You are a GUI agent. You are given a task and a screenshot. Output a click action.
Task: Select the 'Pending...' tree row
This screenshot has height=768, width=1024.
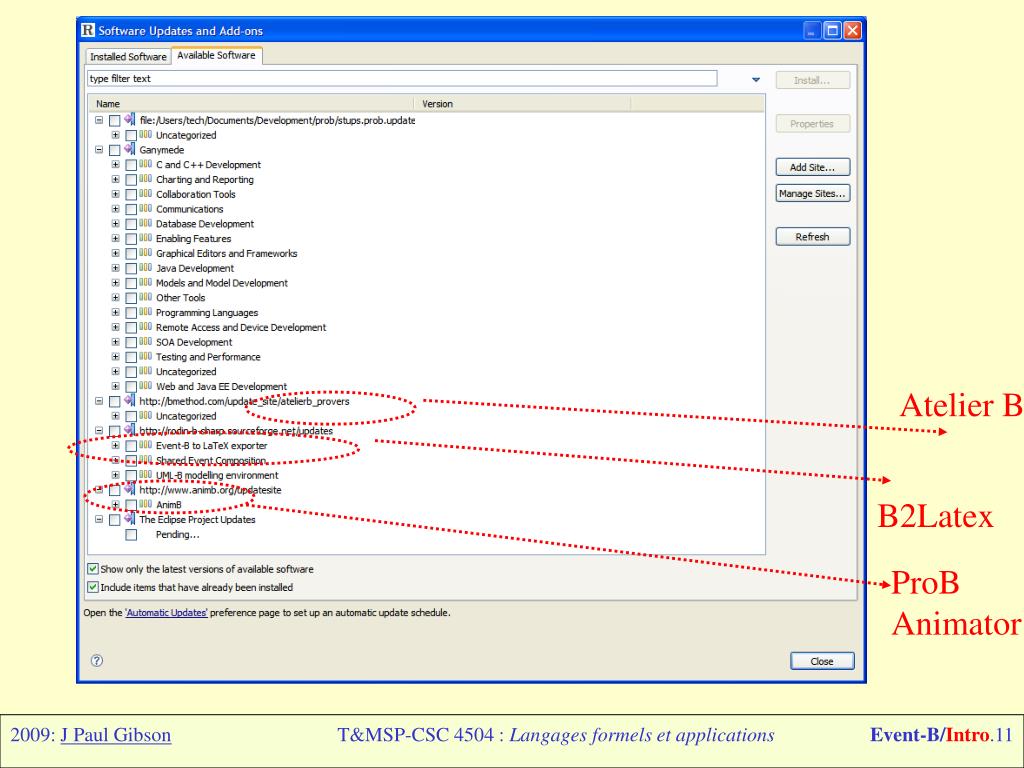(x=177, y=534)
